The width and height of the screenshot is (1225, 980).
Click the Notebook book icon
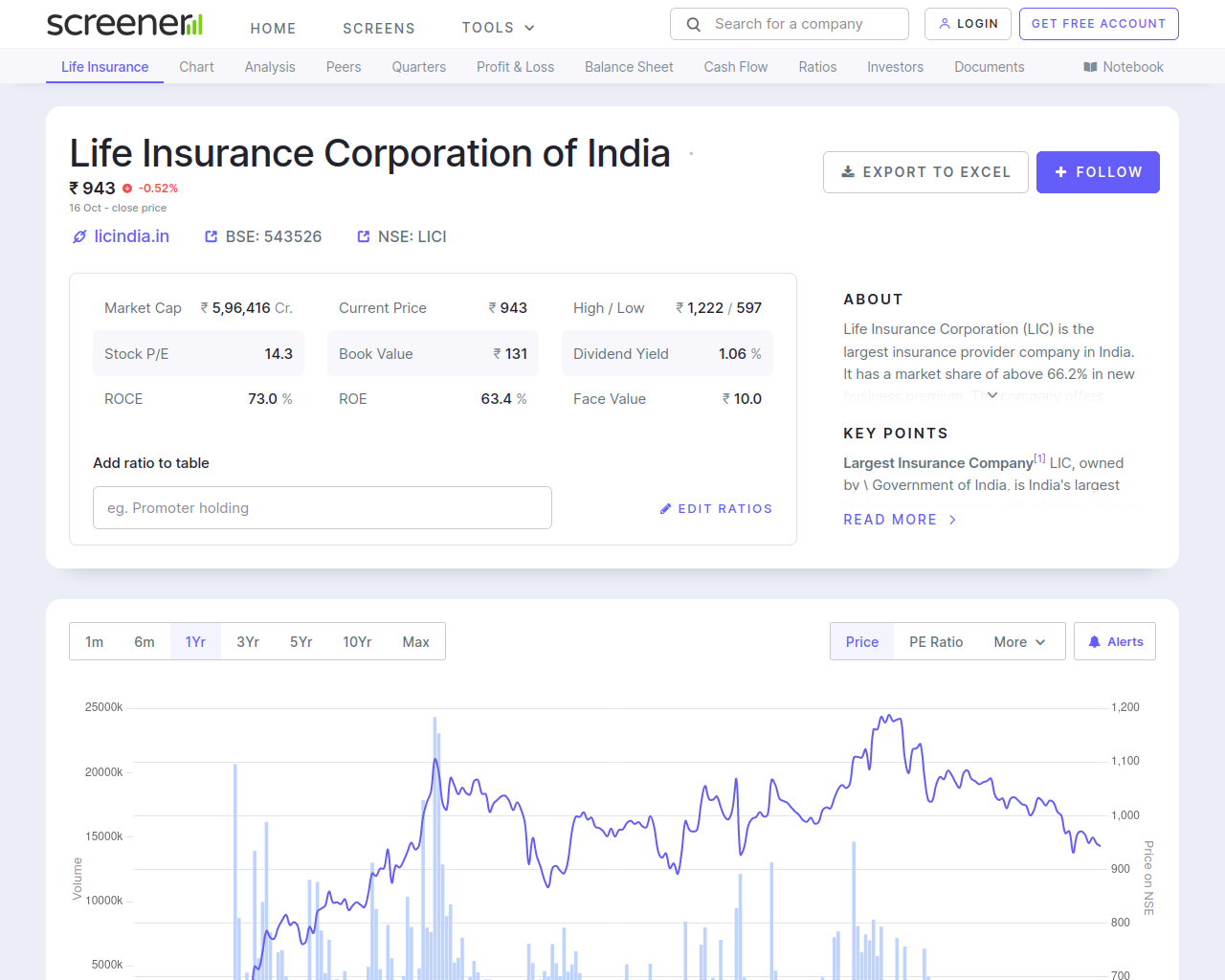[1090, 67]
